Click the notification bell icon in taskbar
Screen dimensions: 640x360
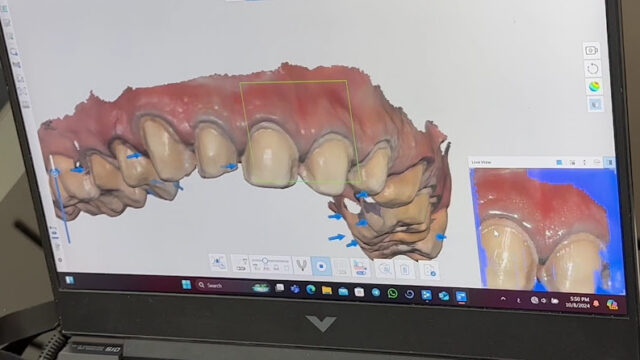pos(596,304)
